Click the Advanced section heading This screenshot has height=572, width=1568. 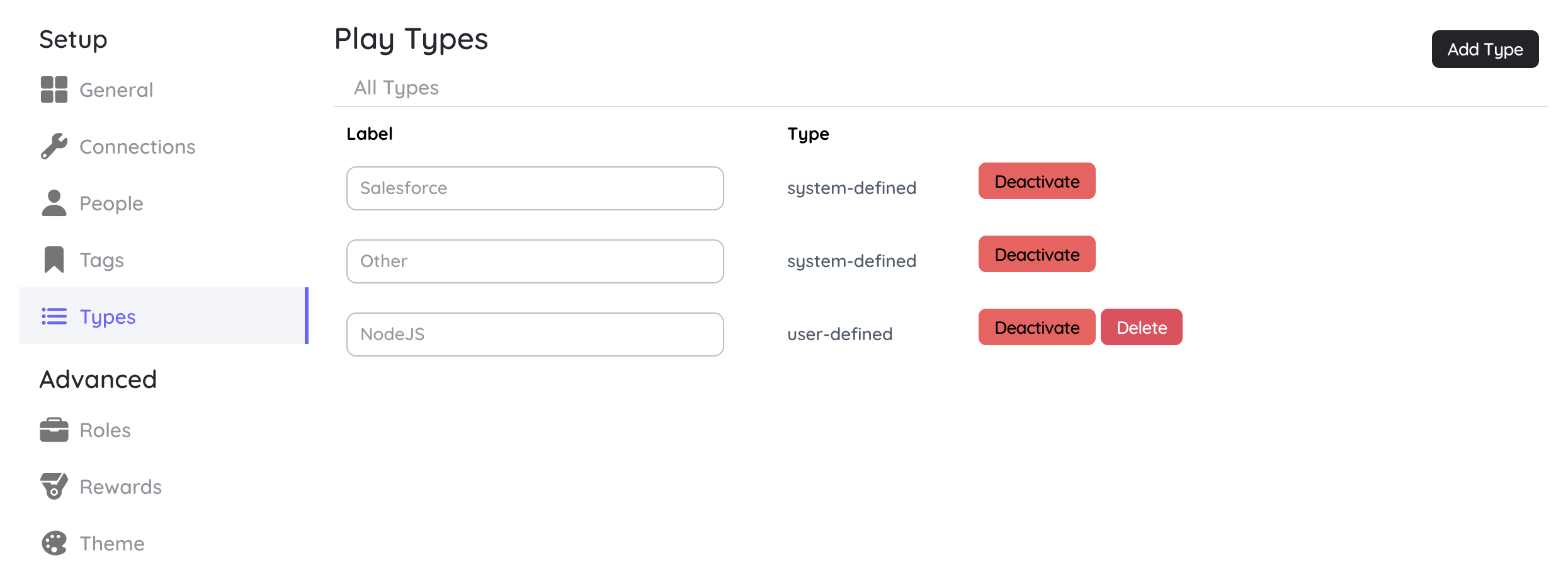(98, 379)
